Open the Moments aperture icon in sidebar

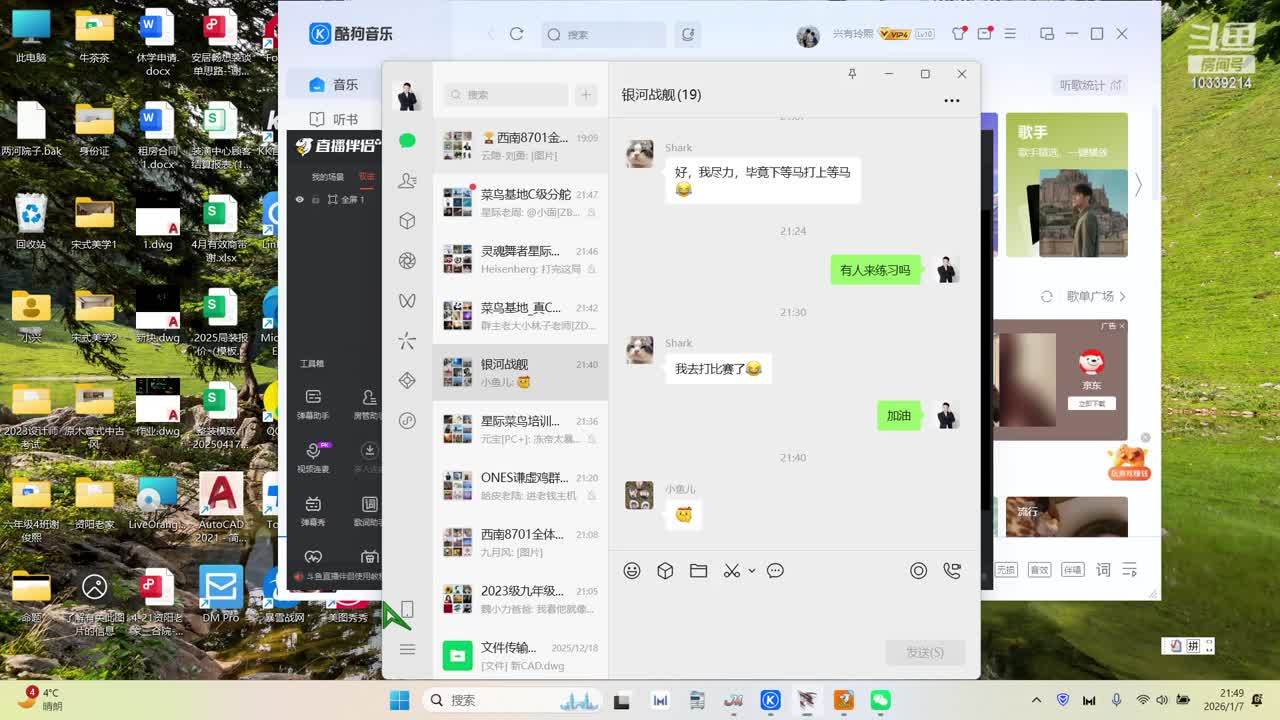pyautogui.click(x=407, y=261)
